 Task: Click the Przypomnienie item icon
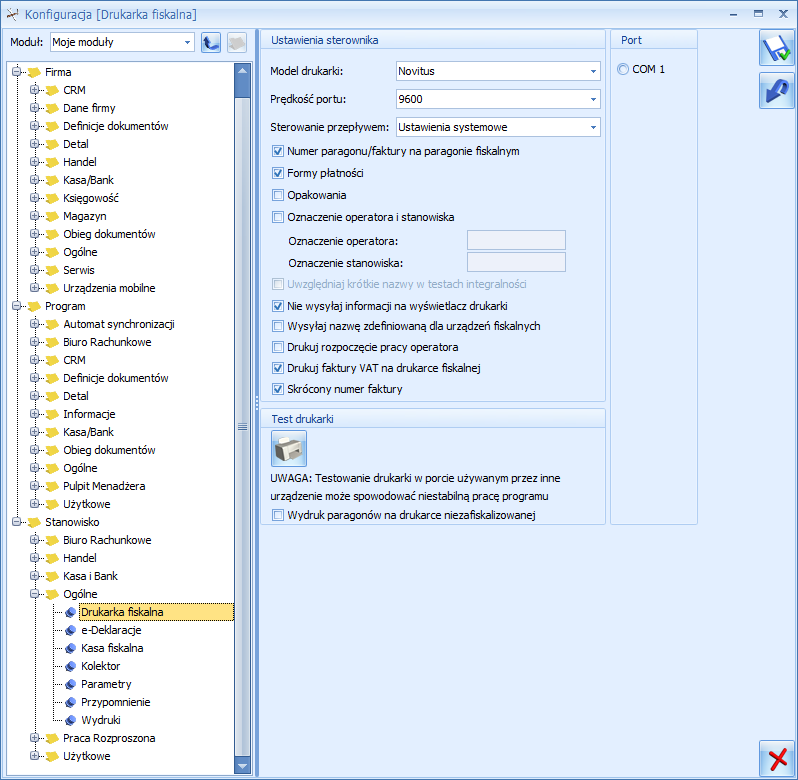[x=71, y=702]
